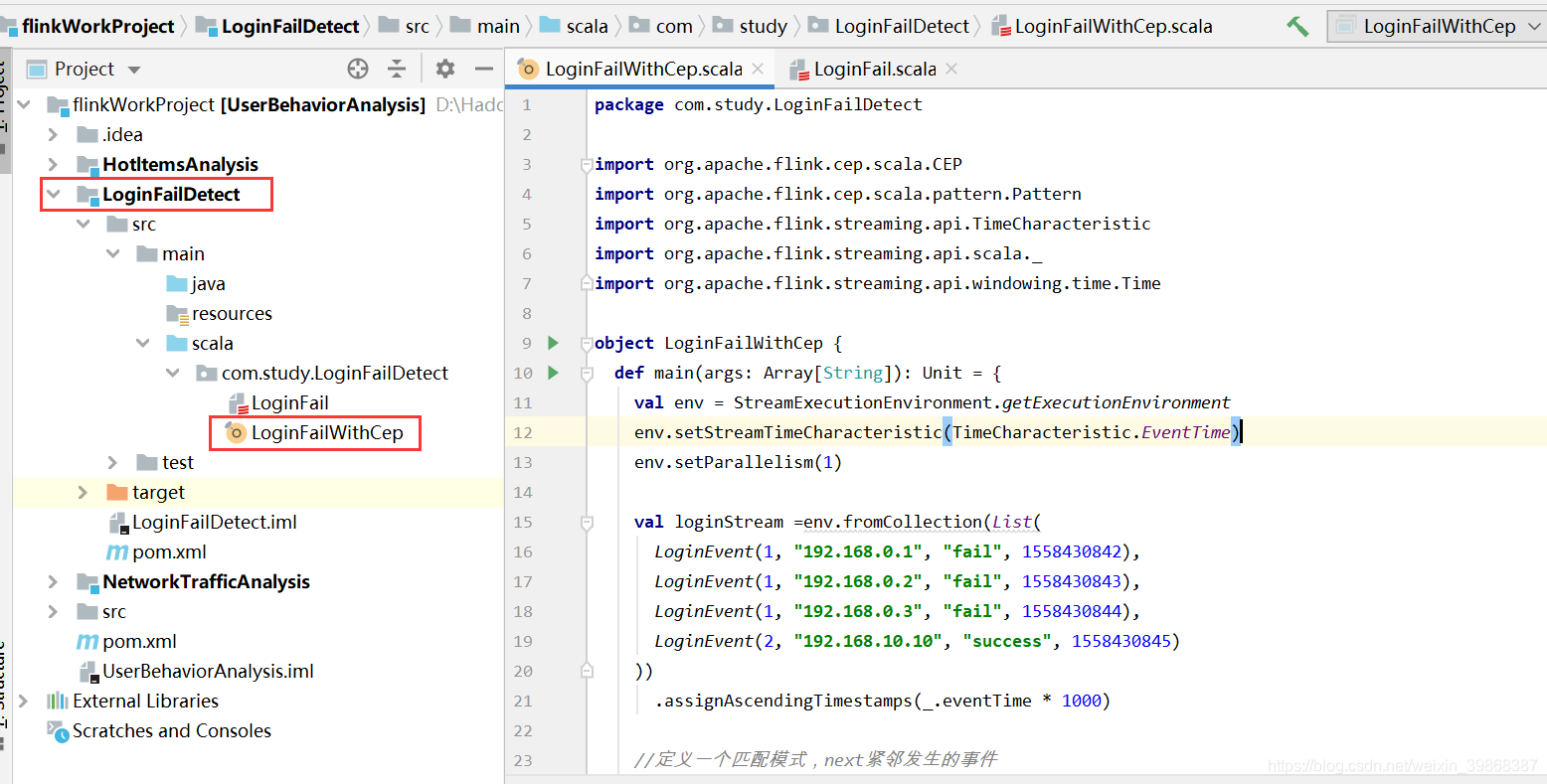Click flinkWorkProject in the breadcrumb bar
Viewport: 1547px width, 784px height.
click(97, 26)
